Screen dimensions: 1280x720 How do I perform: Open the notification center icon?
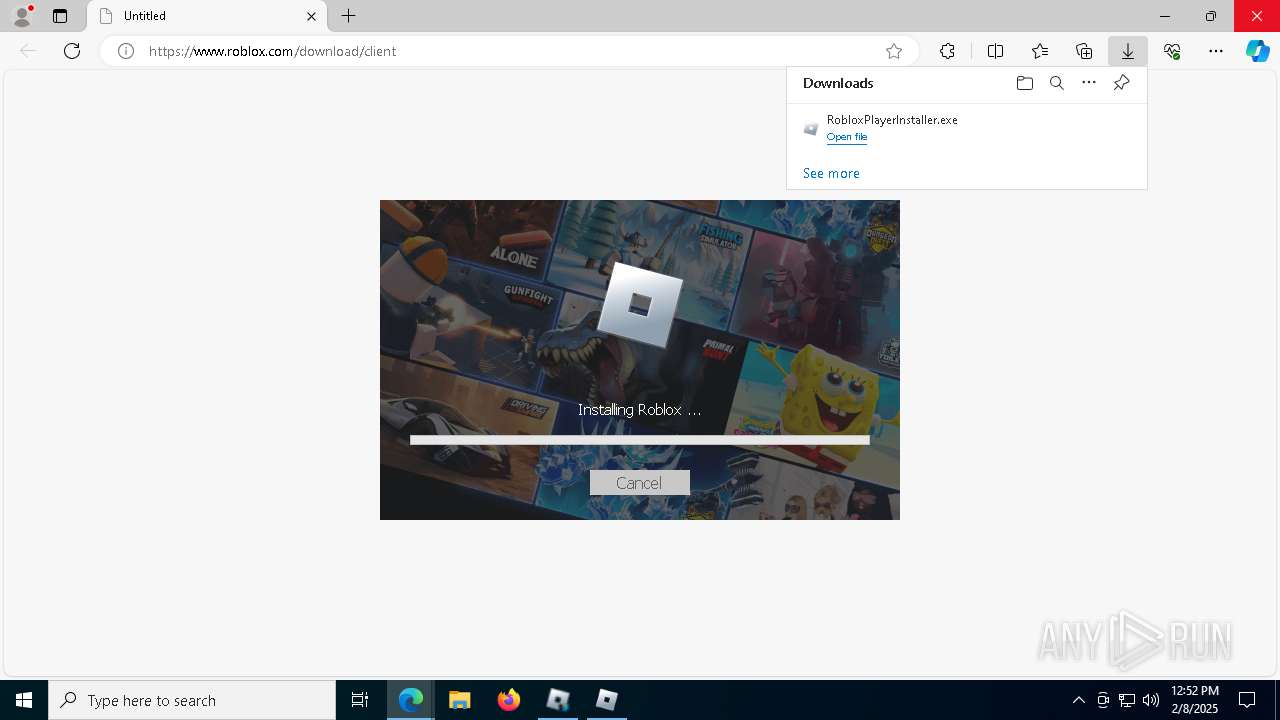(x=1247, y=700)
